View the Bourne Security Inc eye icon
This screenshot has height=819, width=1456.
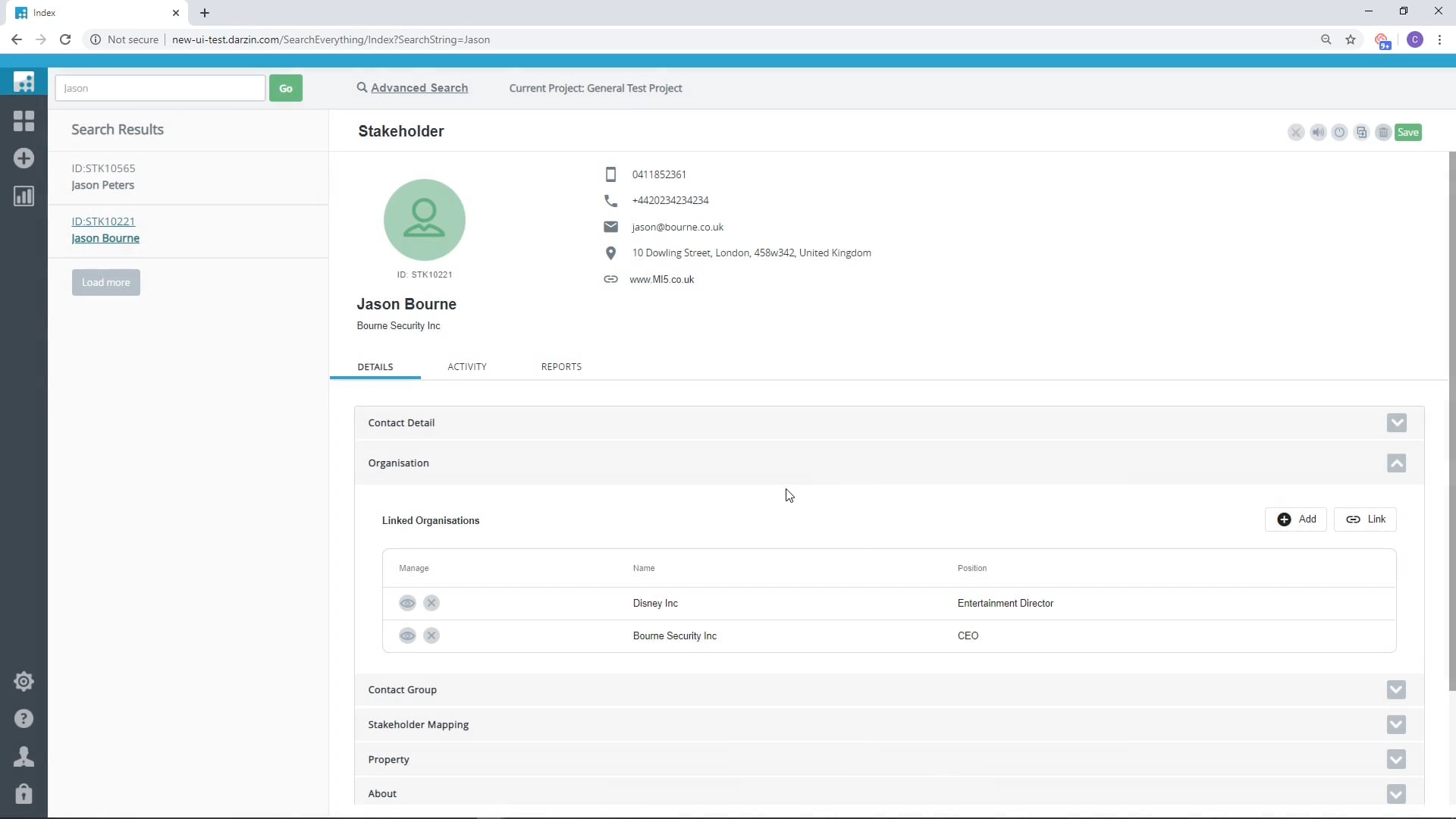tap(407, 636)
